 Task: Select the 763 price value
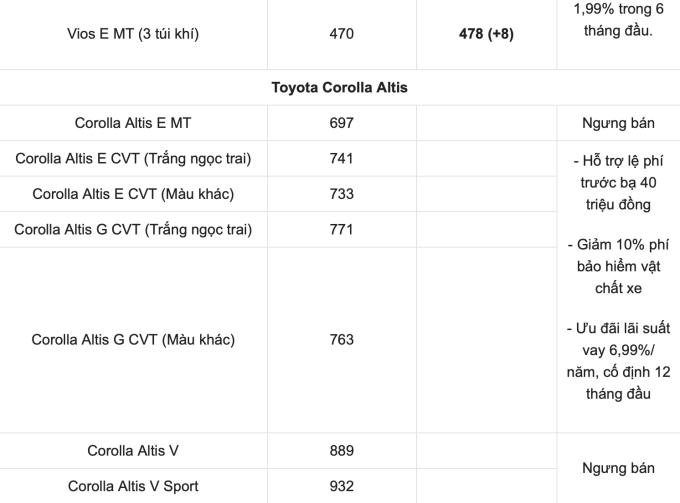(x=341, y=339)
